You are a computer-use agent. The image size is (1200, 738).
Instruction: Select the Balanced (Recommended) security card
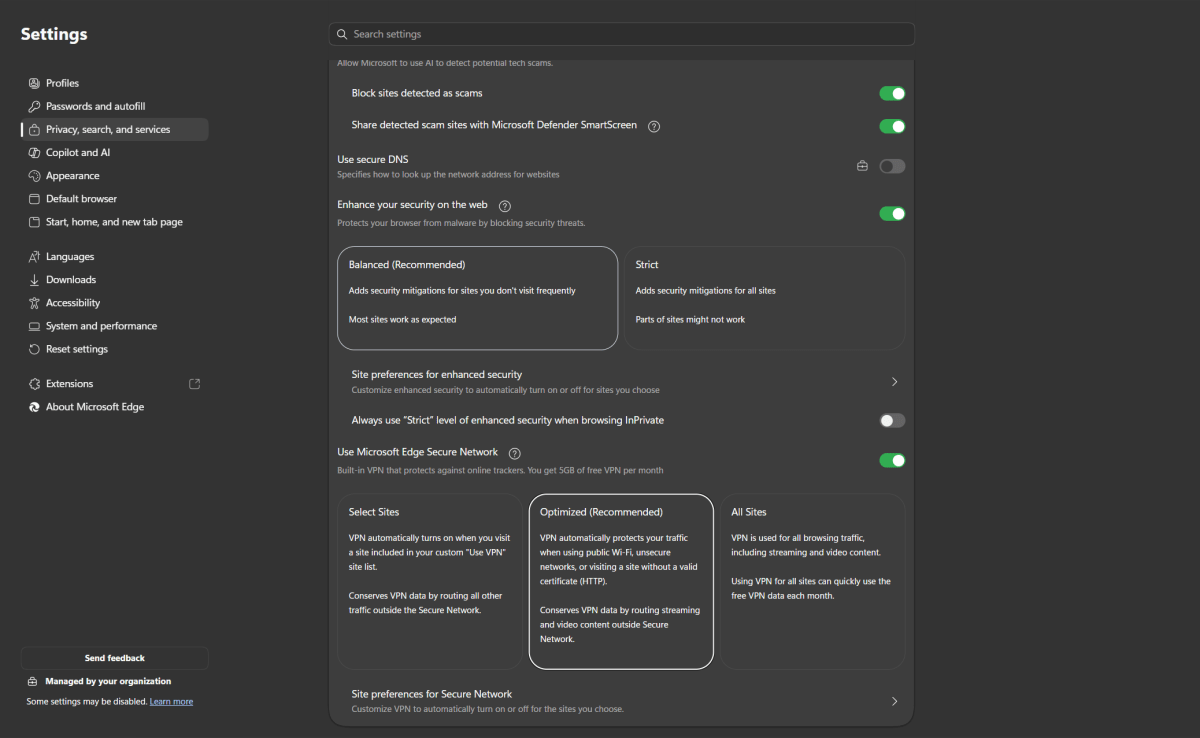[x=478, y=298]
